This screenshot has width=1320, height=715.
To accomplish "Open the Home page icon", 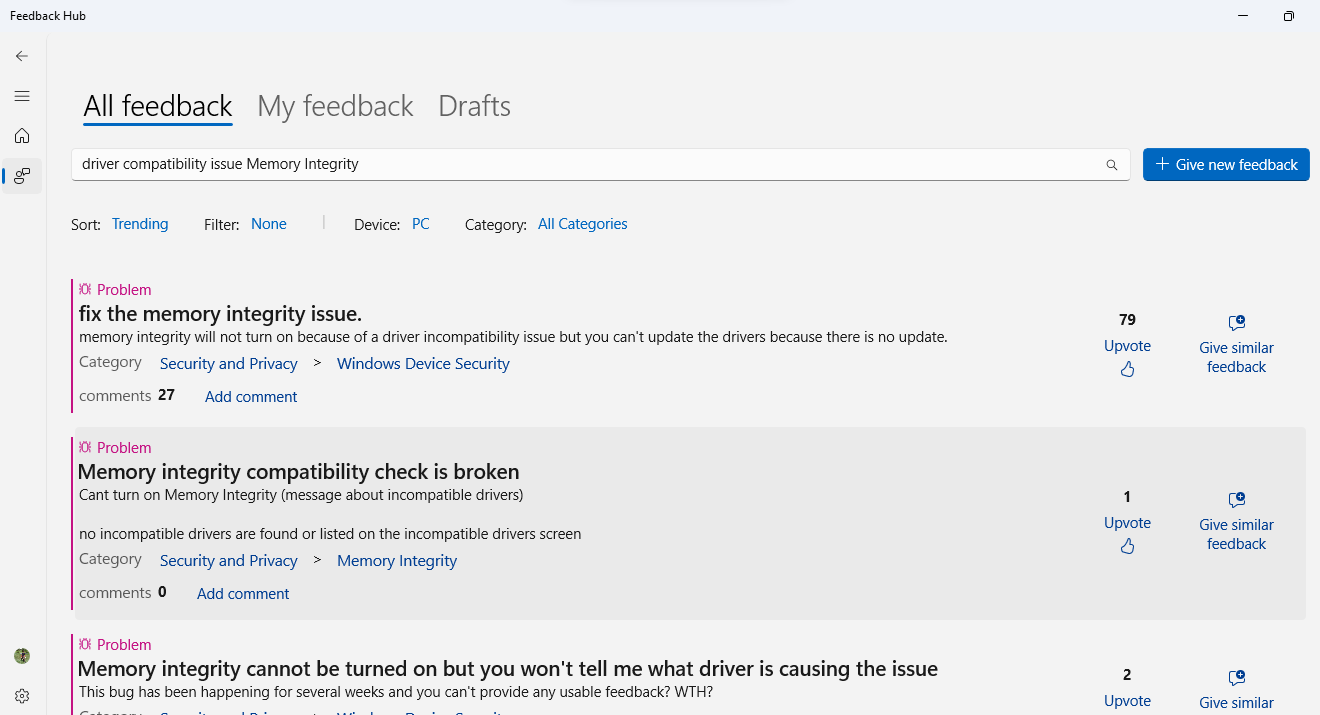I will [x=22, y=136].
